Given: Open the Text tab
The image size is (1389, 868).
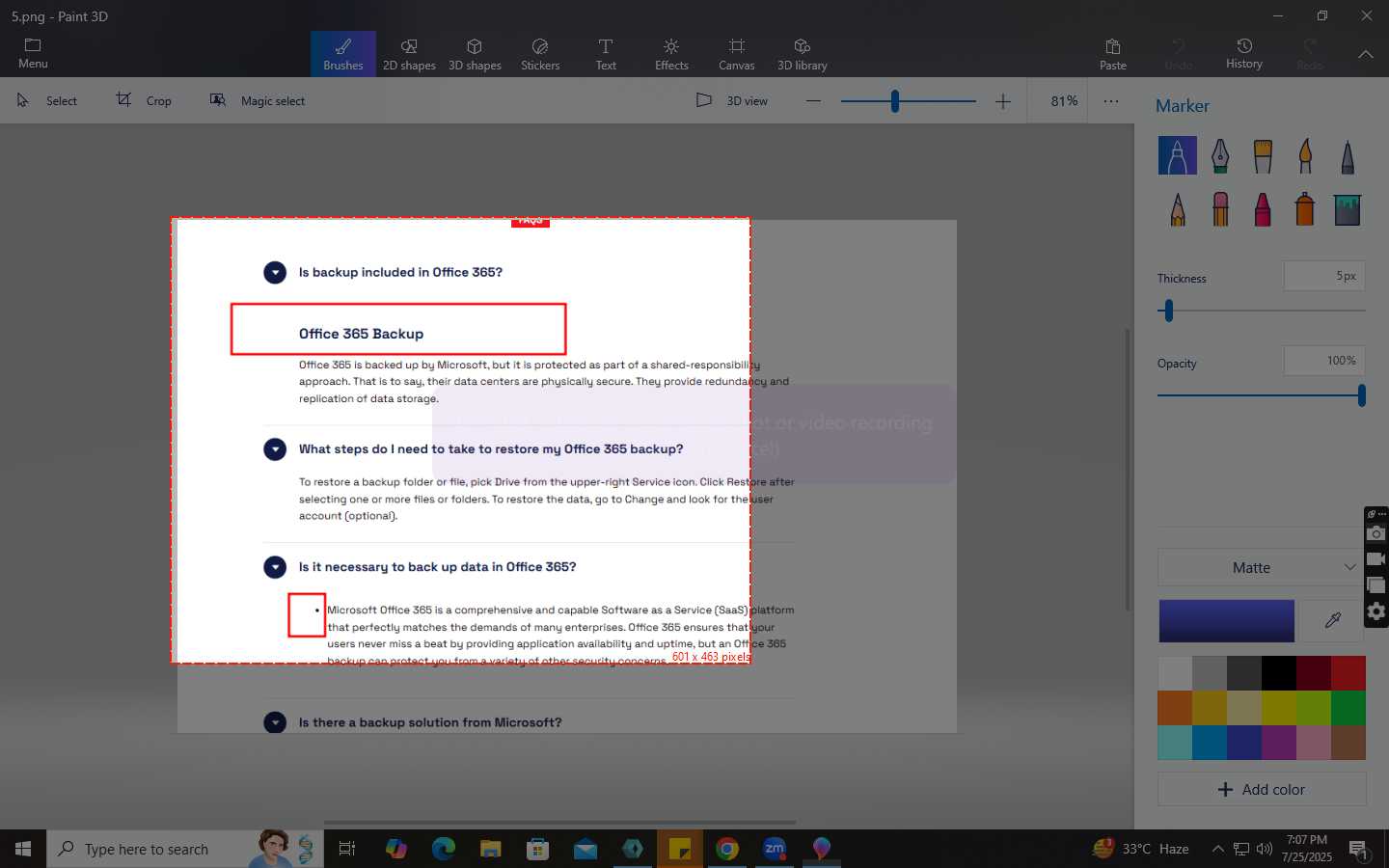Looking at the screenshot, I should pyautogui.click(x=606, y=54).
